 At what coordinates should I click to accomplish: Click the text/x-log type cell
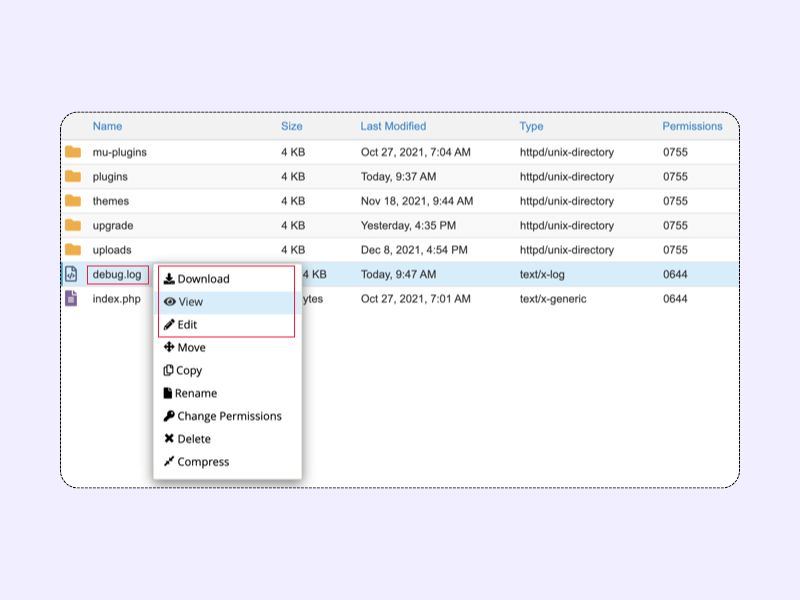click(542, 274)
